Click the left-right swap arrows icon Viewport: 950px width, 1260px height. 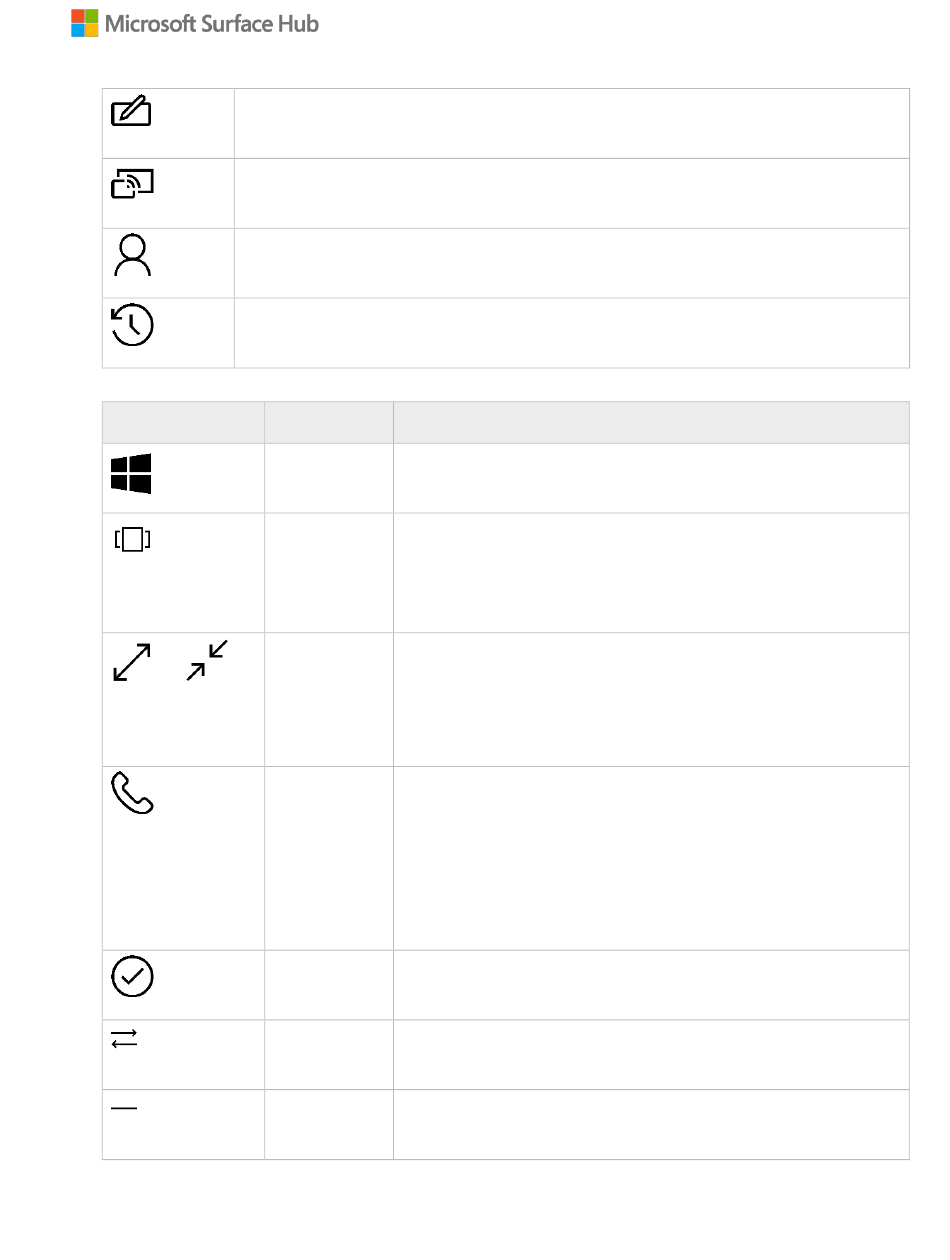point(125,1041)
